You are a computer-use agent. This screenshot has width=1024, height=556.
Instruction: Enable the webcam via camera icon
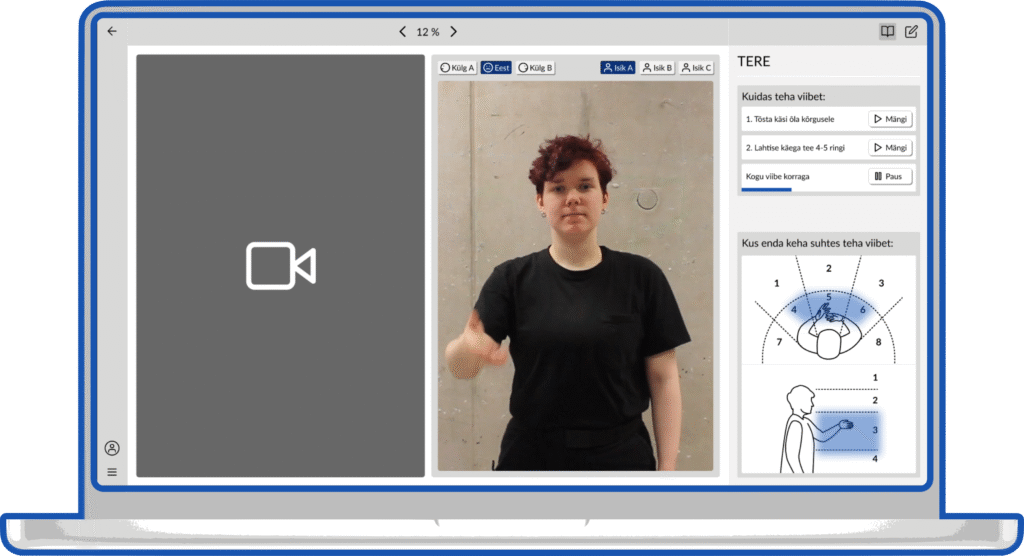point(280,266)
